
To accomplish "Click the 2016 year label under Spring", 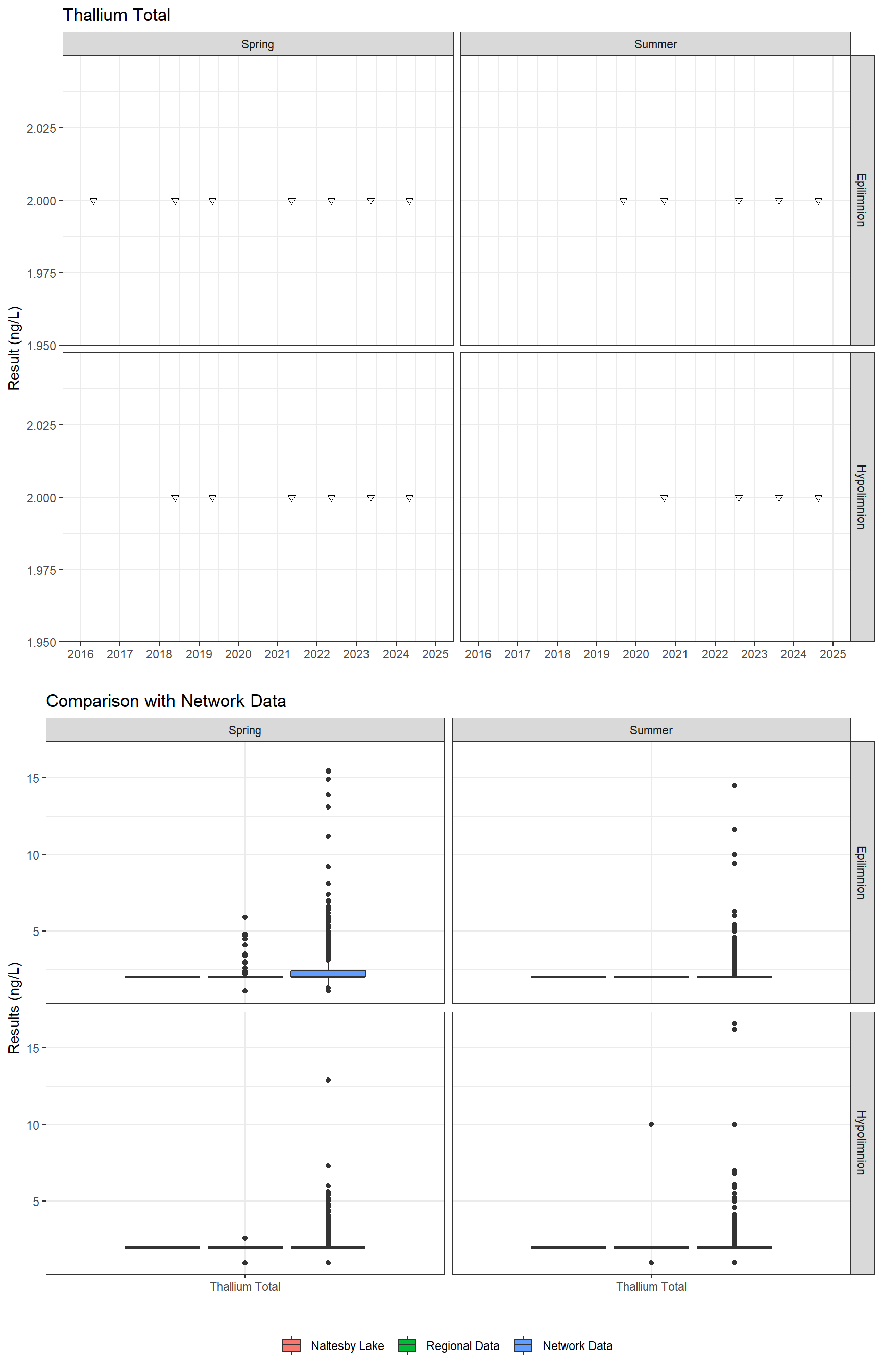I will pyautogui.click(x=80, y=654).
